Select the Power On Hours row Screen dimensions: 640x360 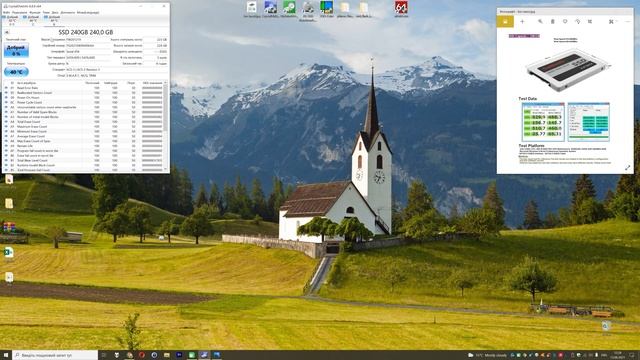point(84,98)
